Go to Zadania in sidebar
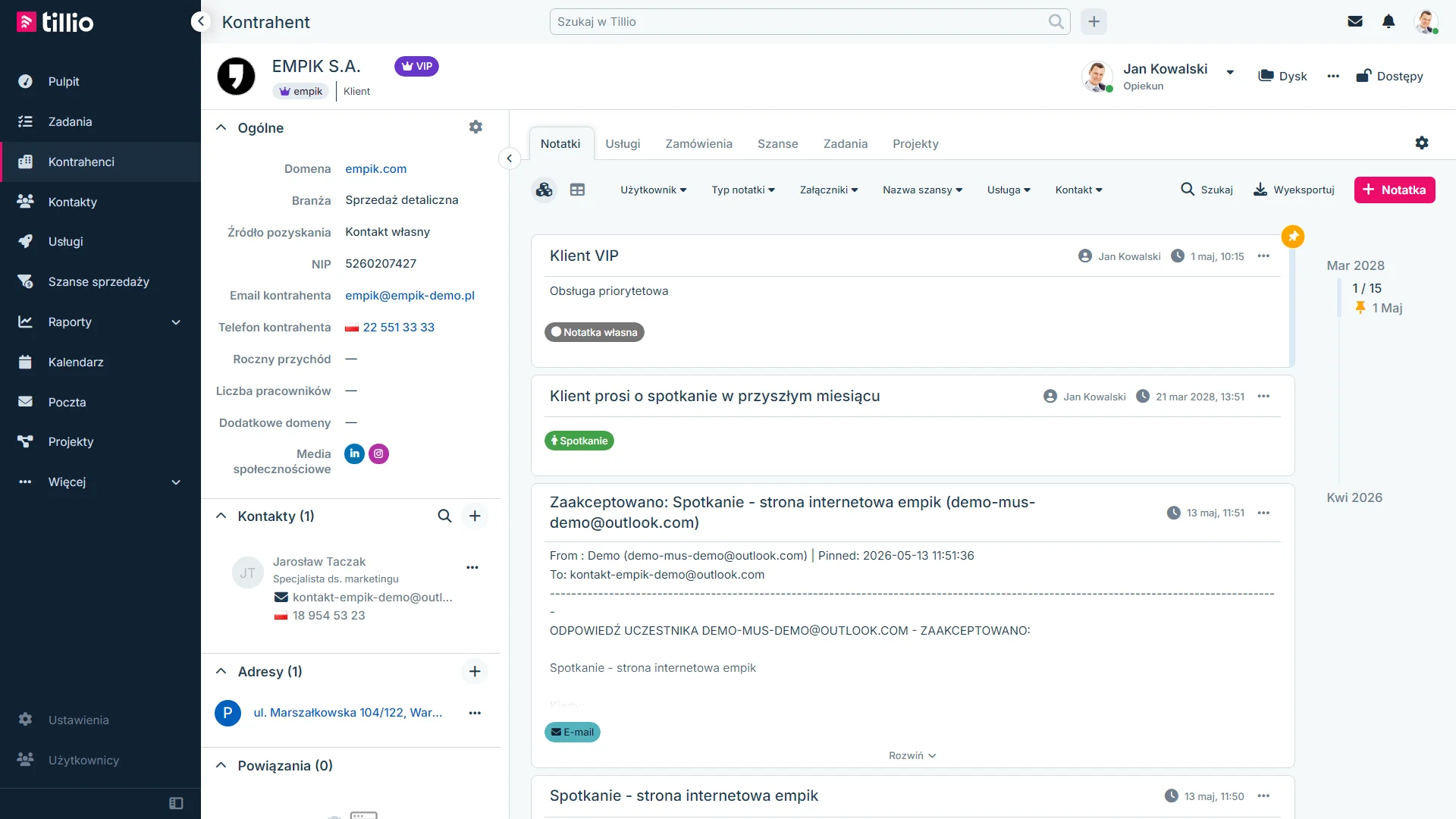1456x819 pixels. pos(70,121)
